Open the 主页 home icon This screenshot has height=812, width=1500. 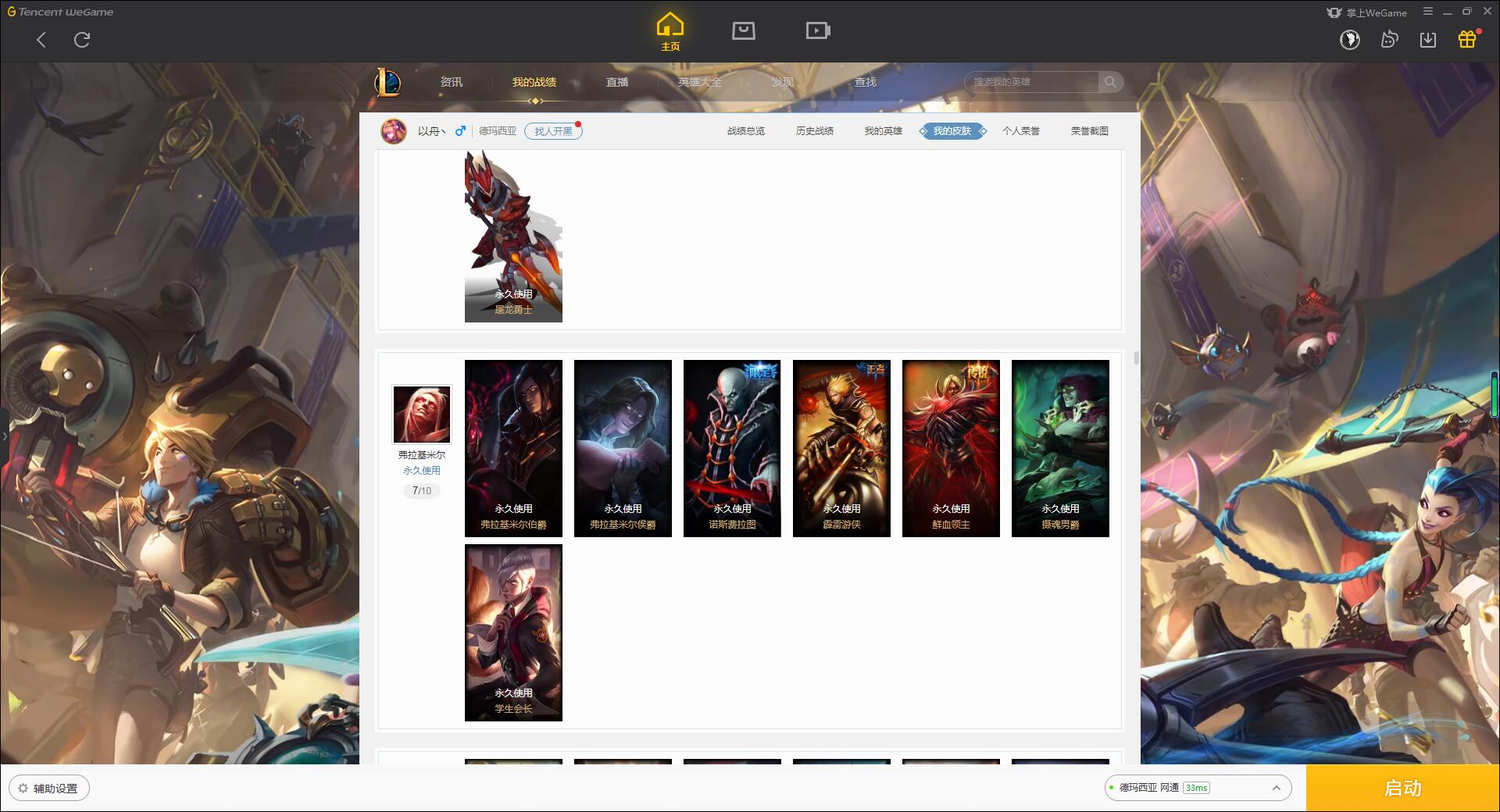point(670,32)
